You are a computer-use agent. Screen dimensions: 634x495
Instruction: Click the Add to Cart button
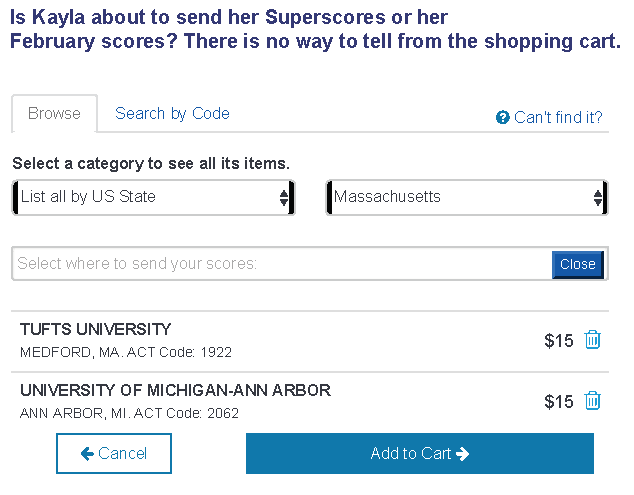420,453
